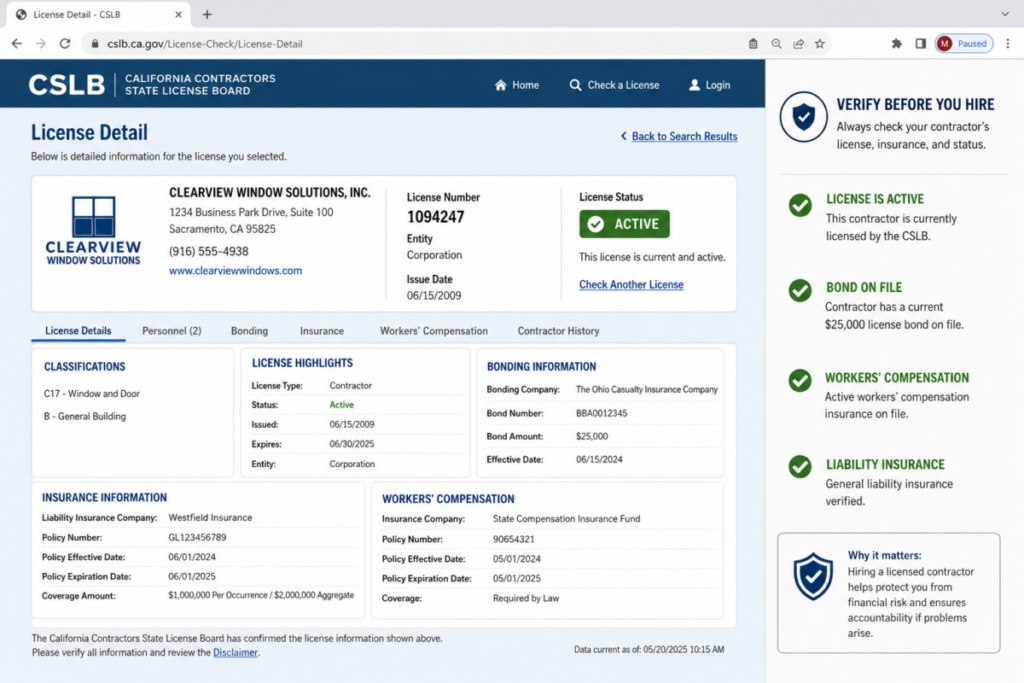Click the browser forward arrow
This screenshot has height=683, width=1024.
click(40, 44)
